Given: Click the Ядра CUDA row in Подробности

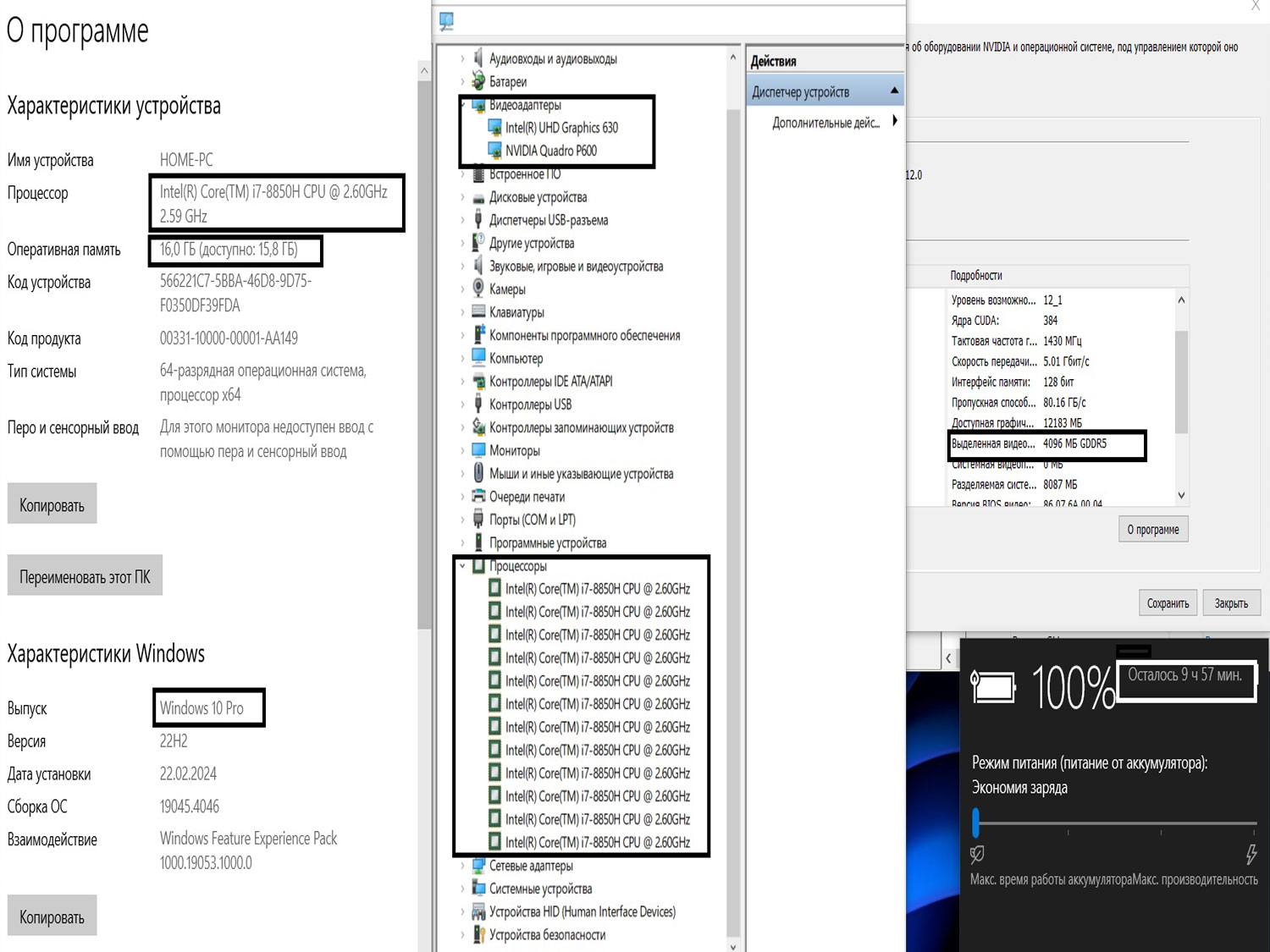Looking at the screenshot, I should (x=1059, y=321).
